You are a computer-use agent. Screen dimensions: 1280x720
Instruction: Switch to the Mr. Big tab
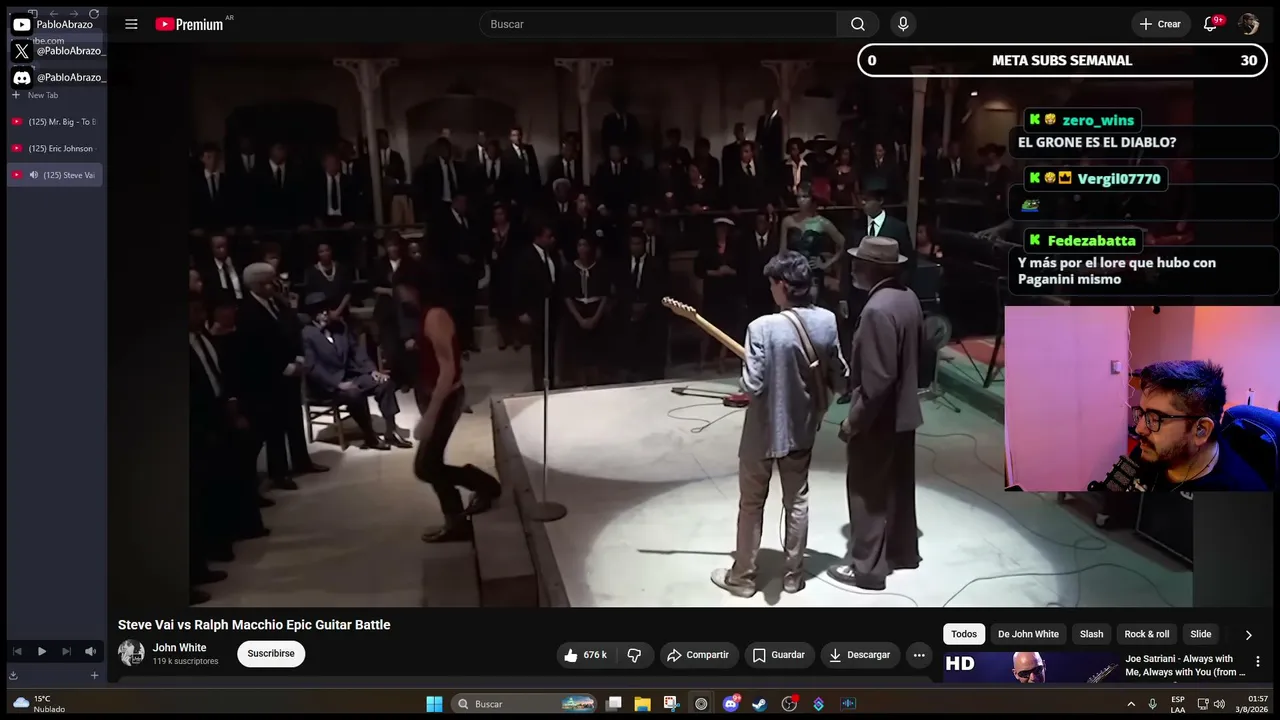tap(55, 122)
